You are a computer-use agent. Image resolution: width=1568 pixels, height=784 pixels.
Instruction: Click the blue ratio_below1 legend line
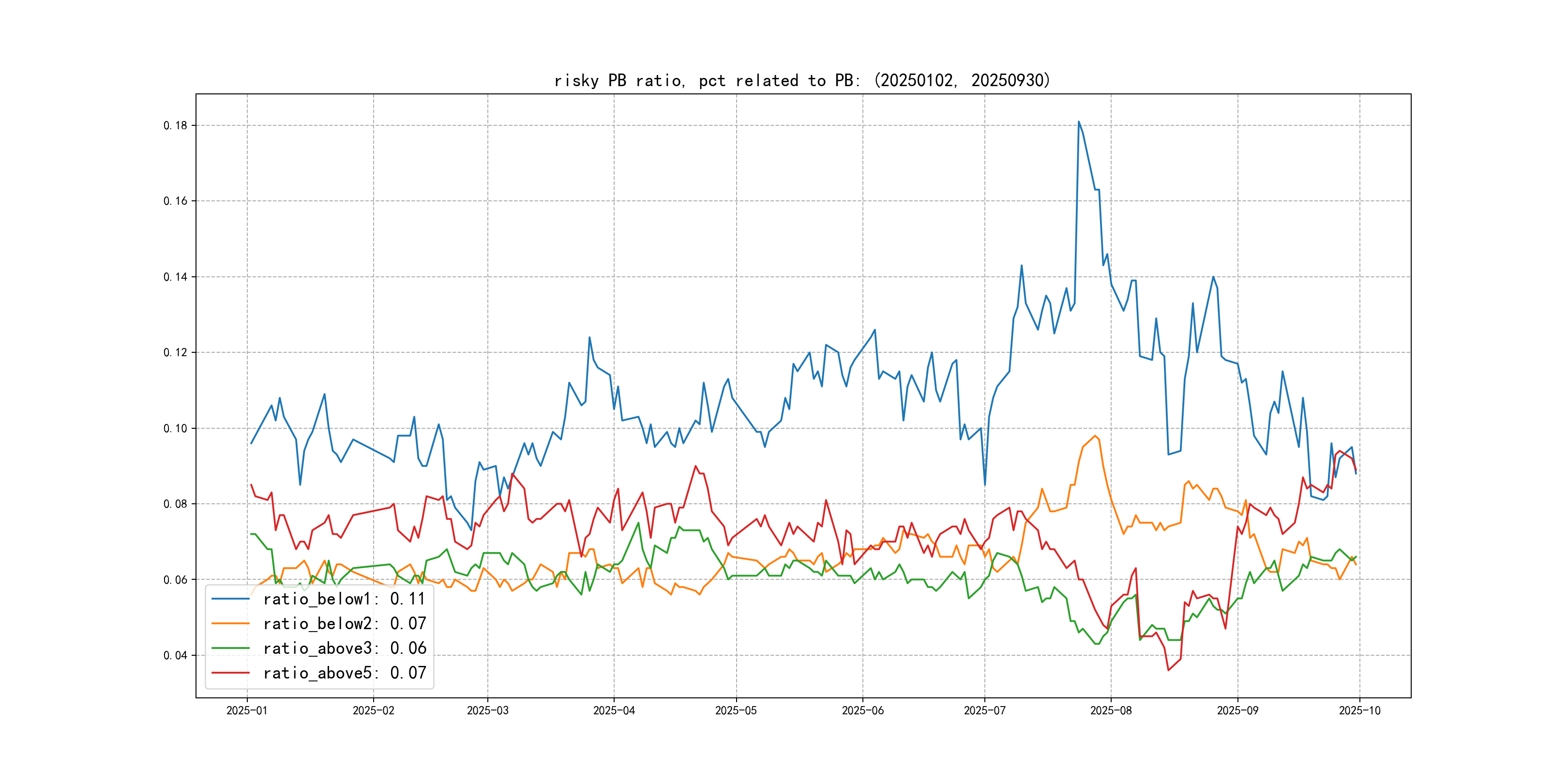coord(230,599)
